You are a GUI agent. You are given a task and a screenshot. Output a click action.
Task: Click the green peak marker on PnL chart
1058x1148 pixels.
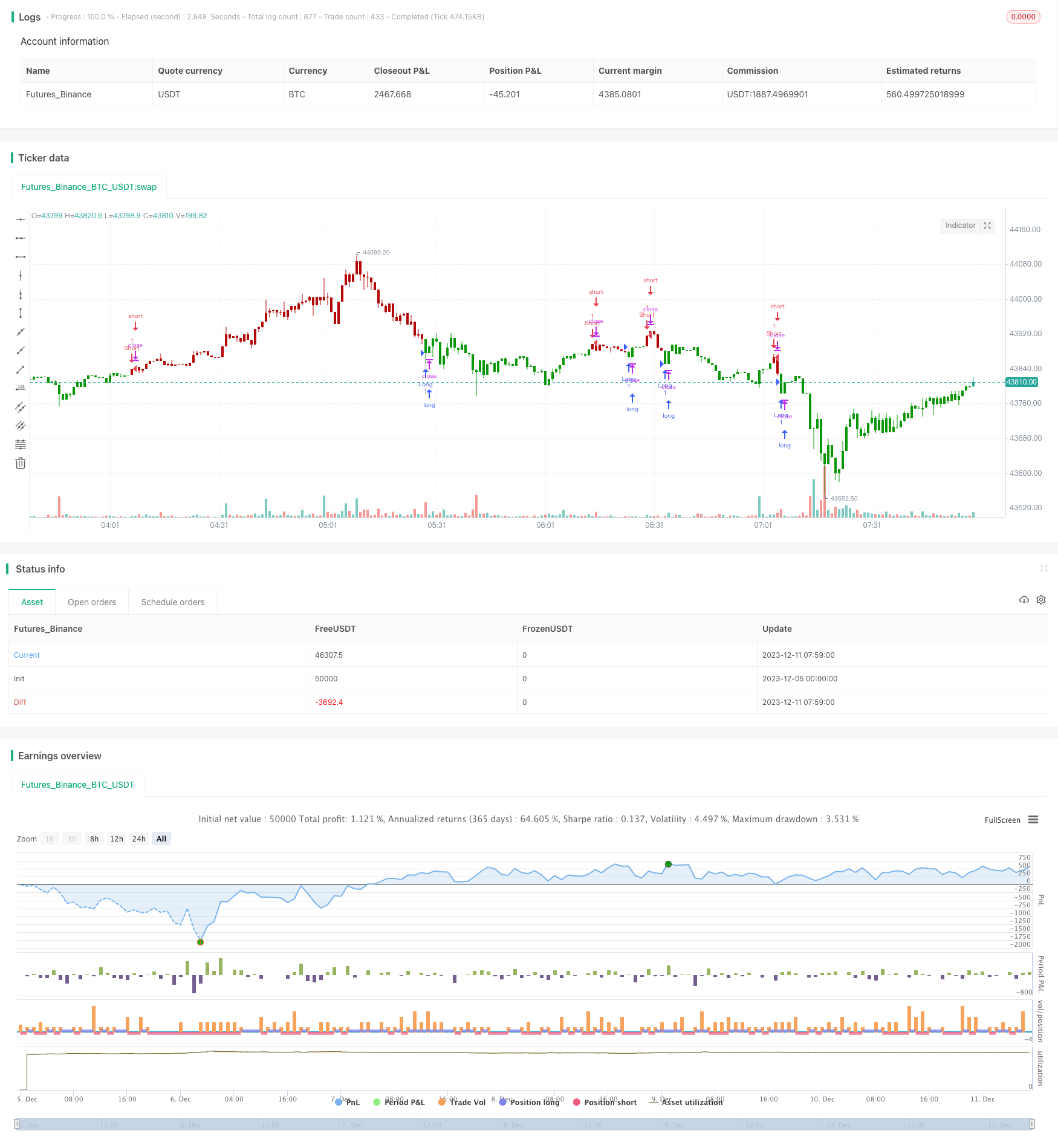668,864
